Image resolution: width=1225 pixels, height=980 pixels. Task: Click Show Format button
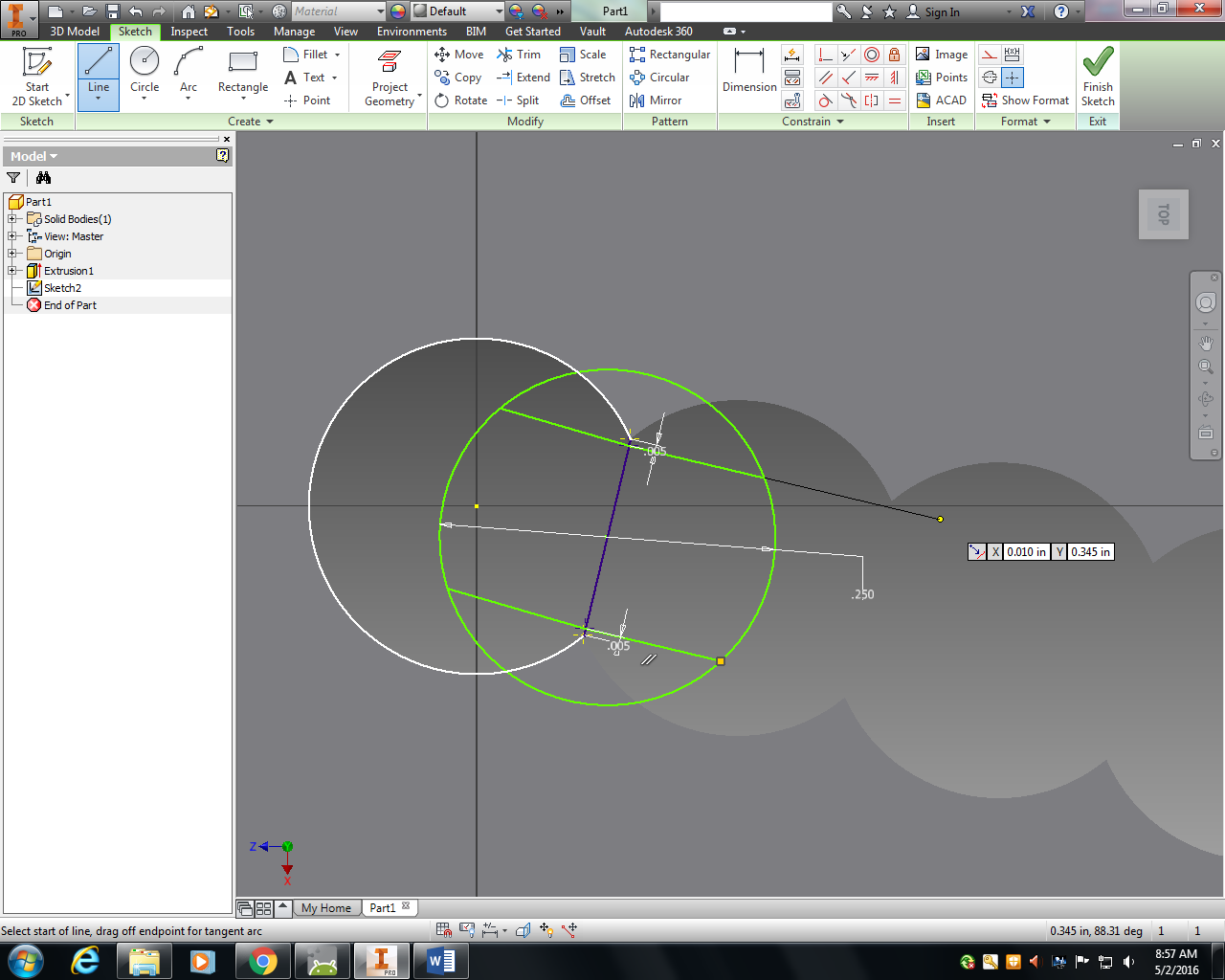pyautogui.click(x=1025, y=100)
